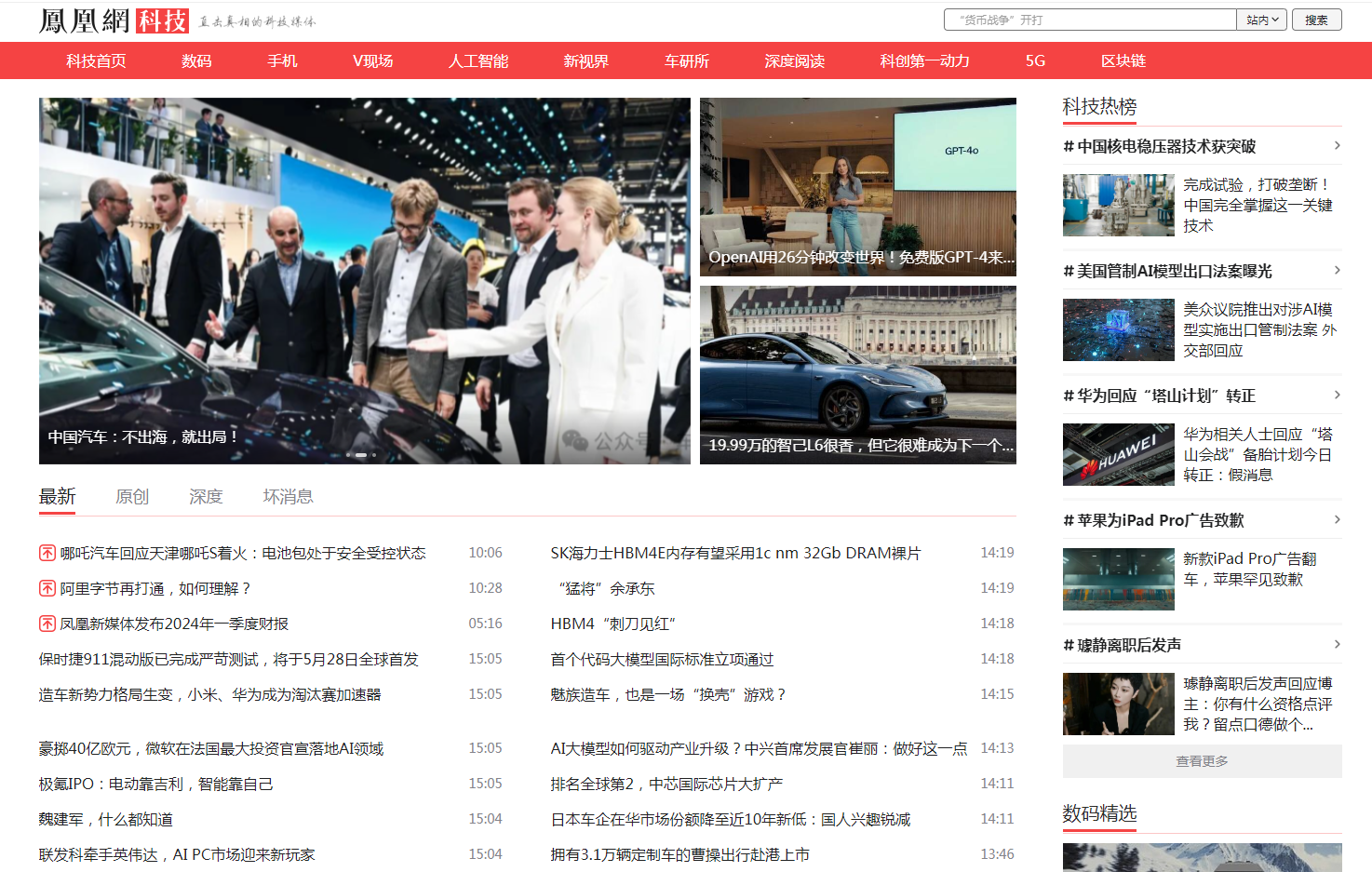Open headline AI大模型如何驱动产业升级
Image resolution: width=1372 pixels, height=872 pixels.
click(759, 748)
